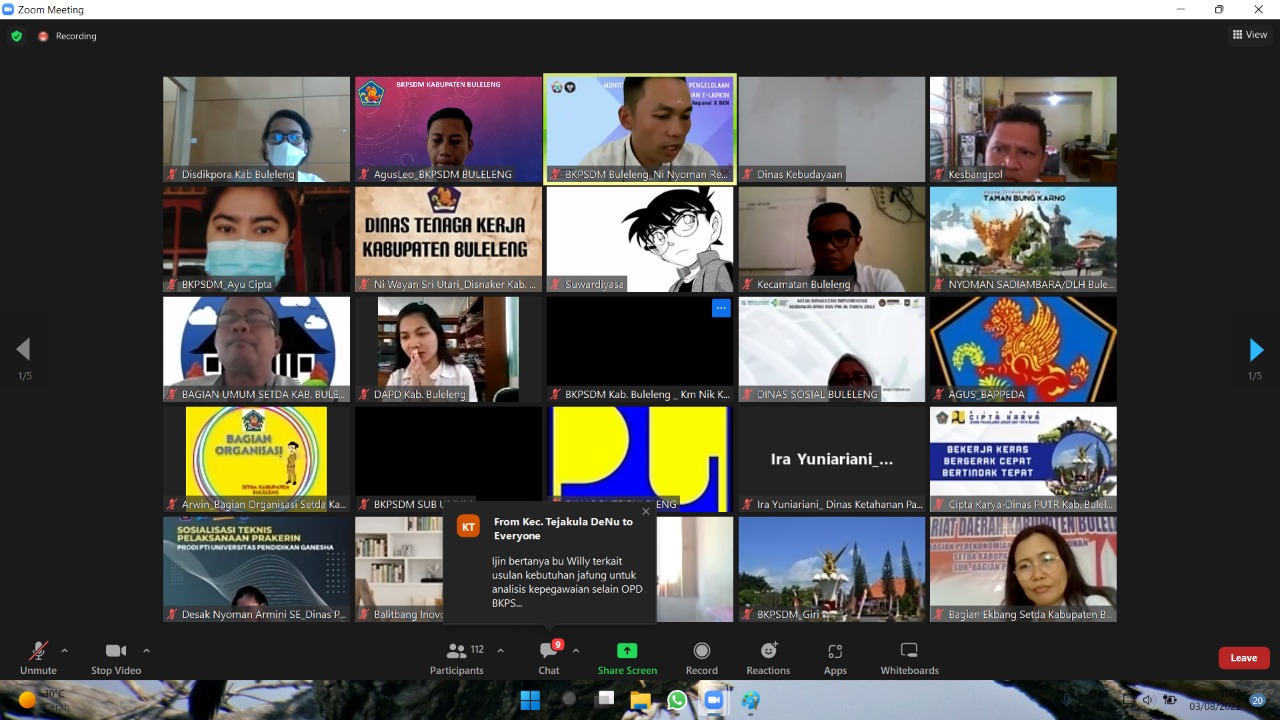Expand chevron next to Participants

500,650
